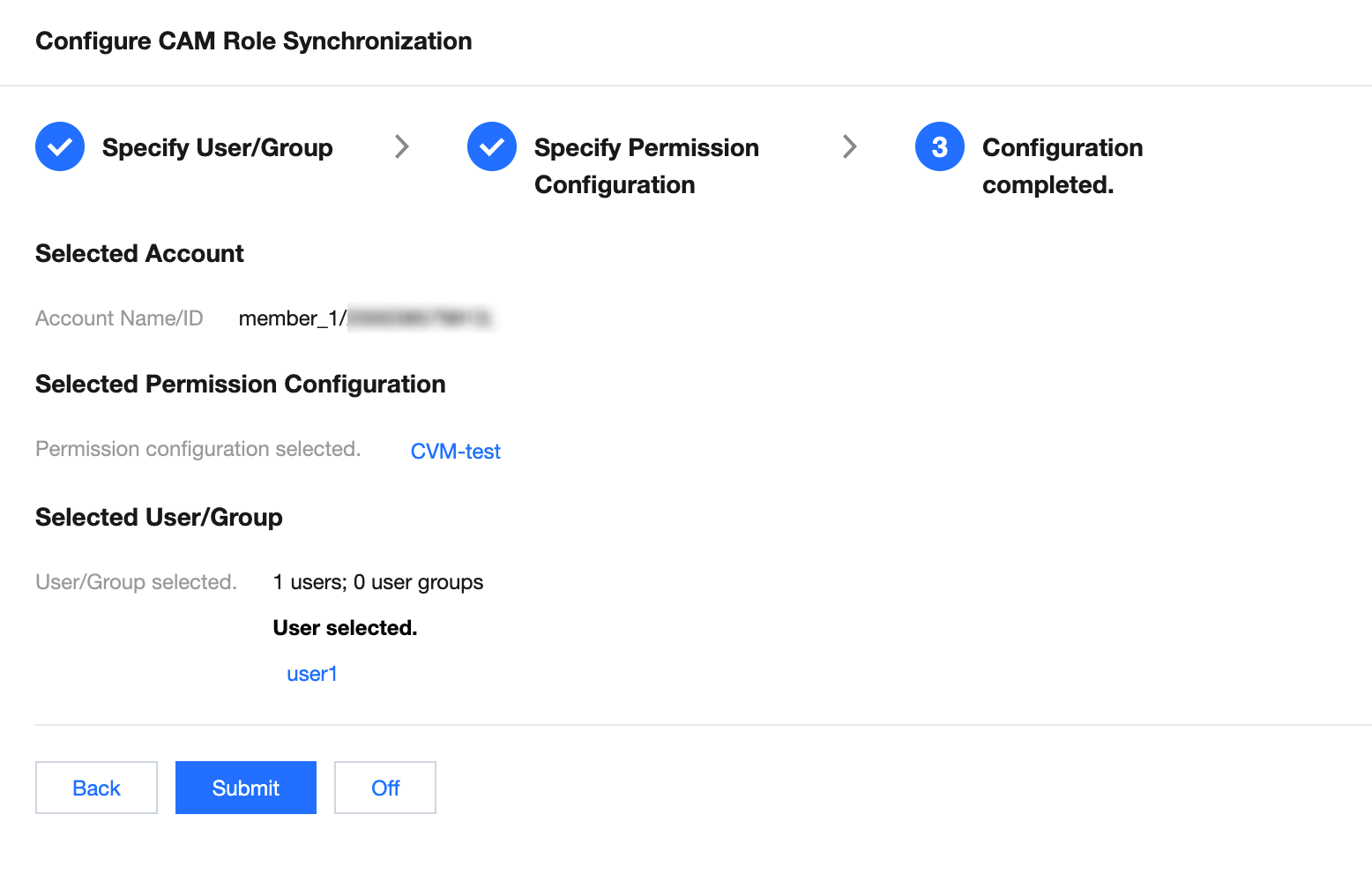Click the "Selected Permission Configuration" section heading

point(241,385)
